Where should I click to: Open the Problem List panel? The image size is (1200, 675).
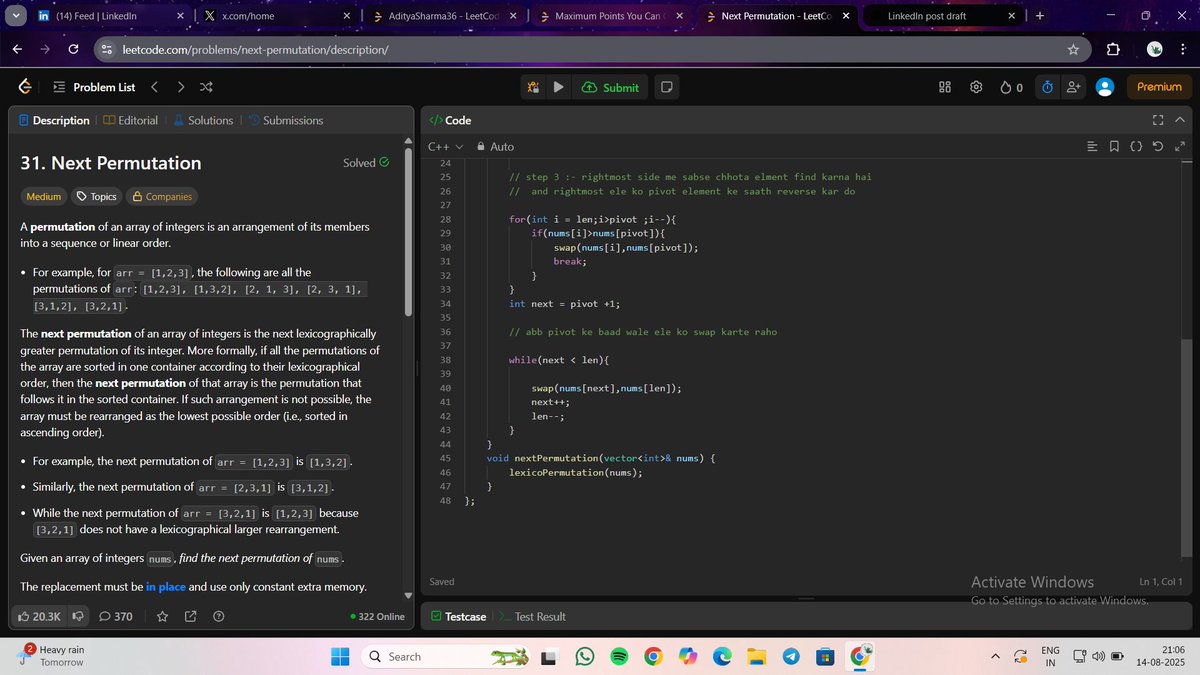[93, 87]
